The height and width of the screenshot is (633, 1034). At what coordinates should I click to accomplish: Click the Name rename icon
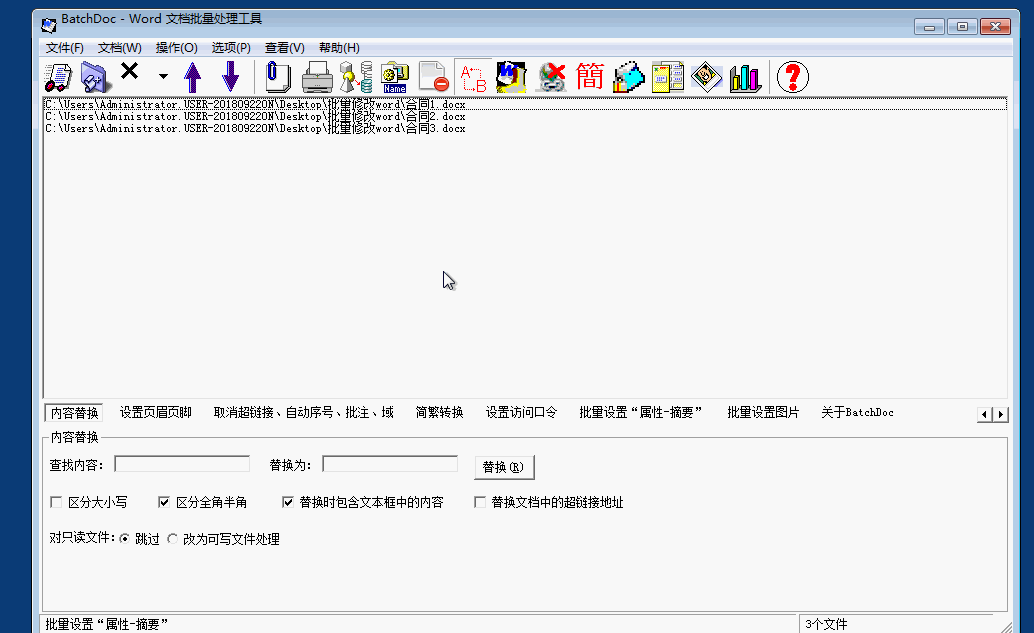395,77
